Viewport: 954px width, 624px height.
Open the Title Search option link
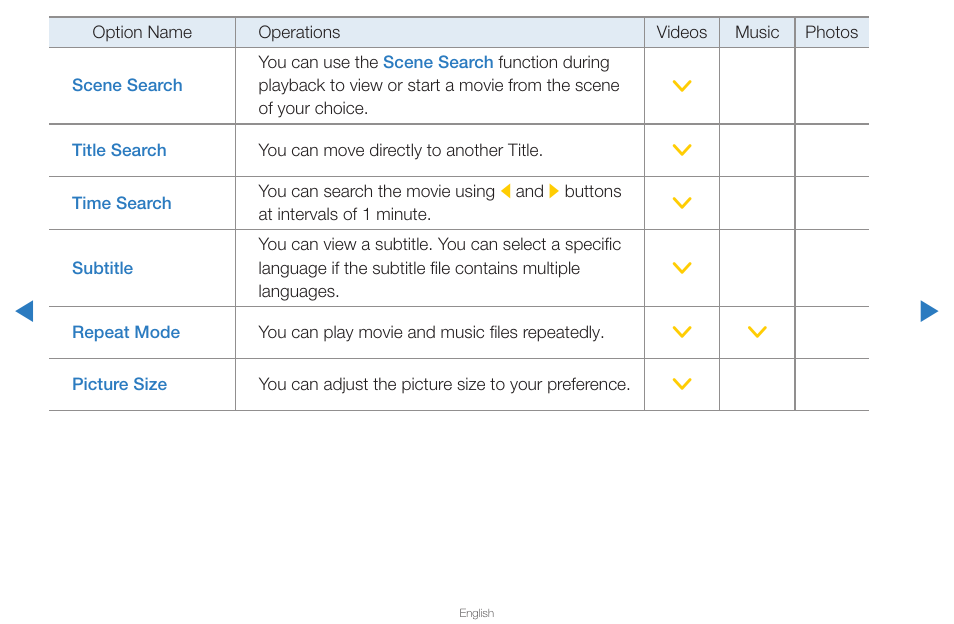pyautogui.click(x=119, y=150)
